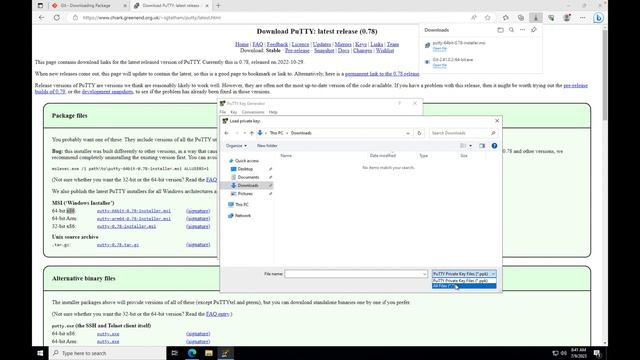Screen dimensions: 640x360
Task: Follow the Home link on PuTTY page
Action: pos(242,44)
